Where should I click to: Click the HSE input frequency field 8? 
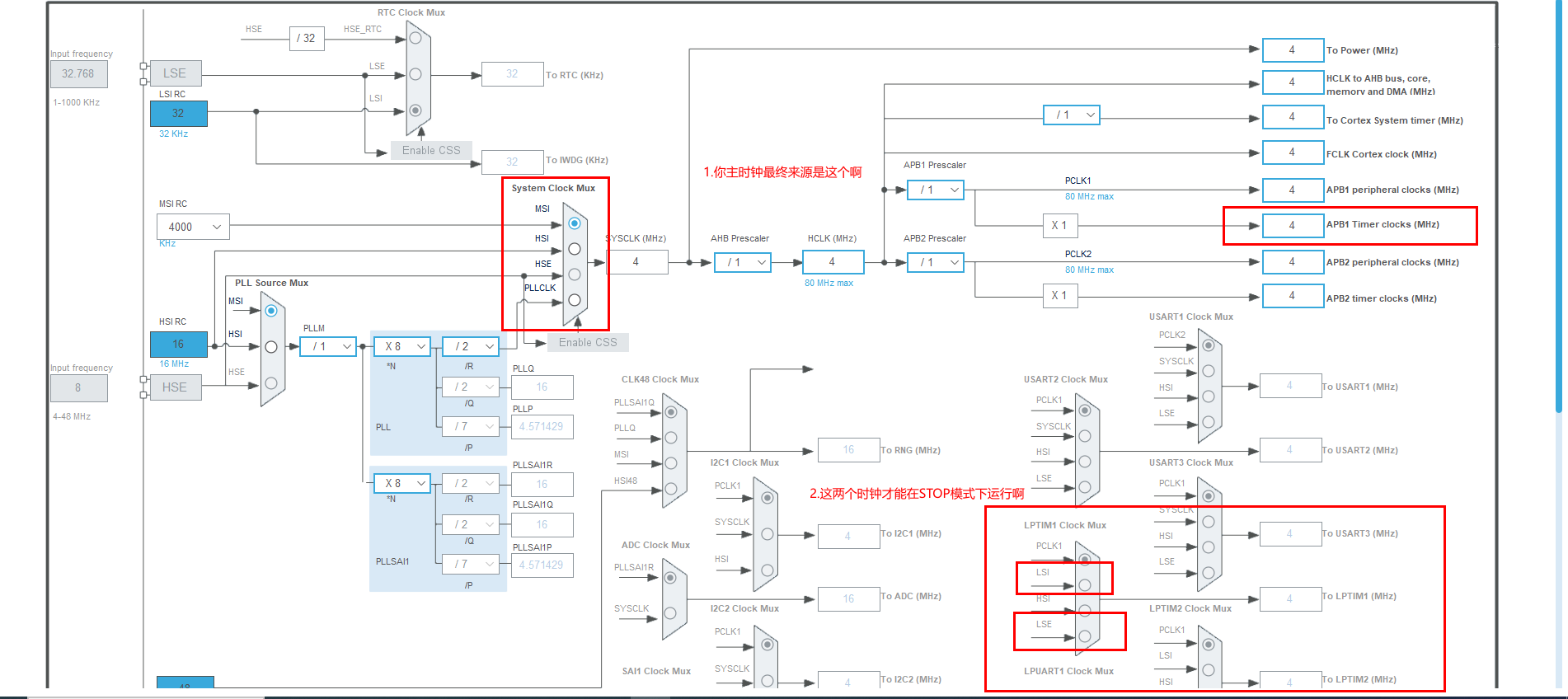click(x=79, y=388)
